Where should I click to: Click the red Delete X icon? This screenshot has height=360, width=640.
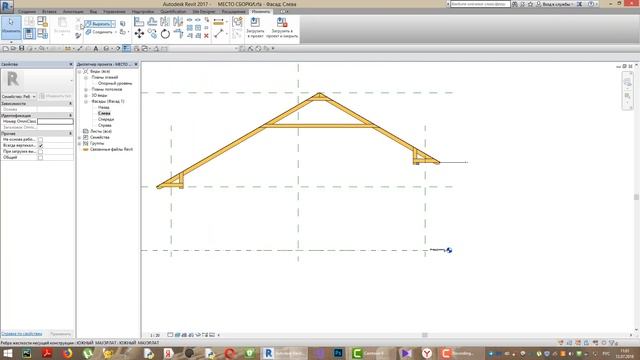point(207,36)
